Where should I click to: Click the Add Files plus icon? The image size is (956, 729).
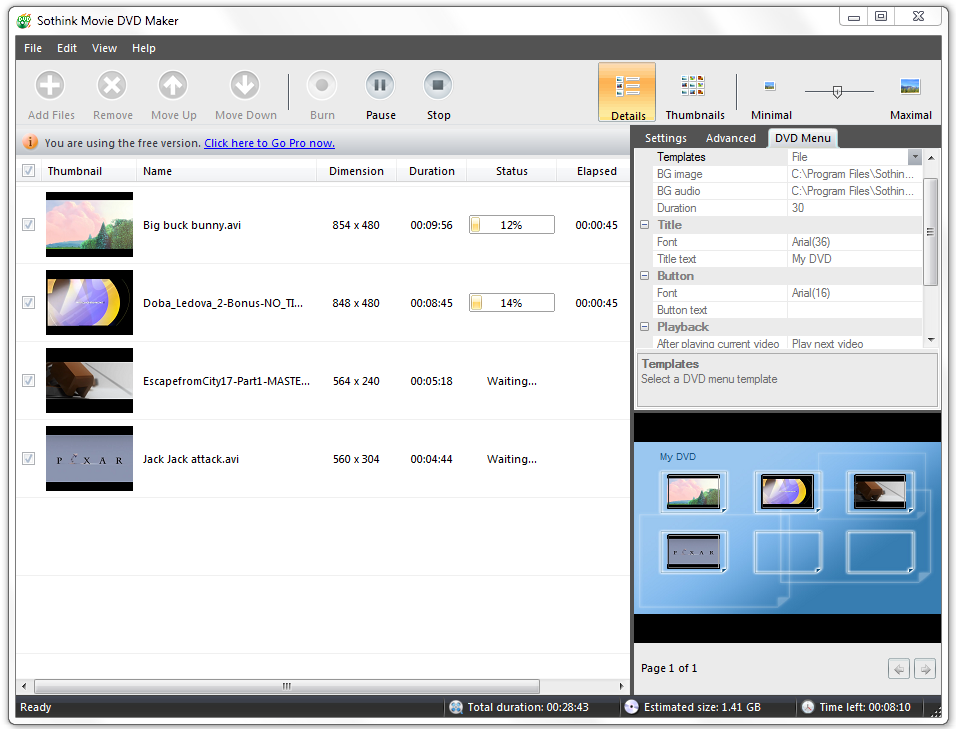pyautogui.click(x=50, y=85)
